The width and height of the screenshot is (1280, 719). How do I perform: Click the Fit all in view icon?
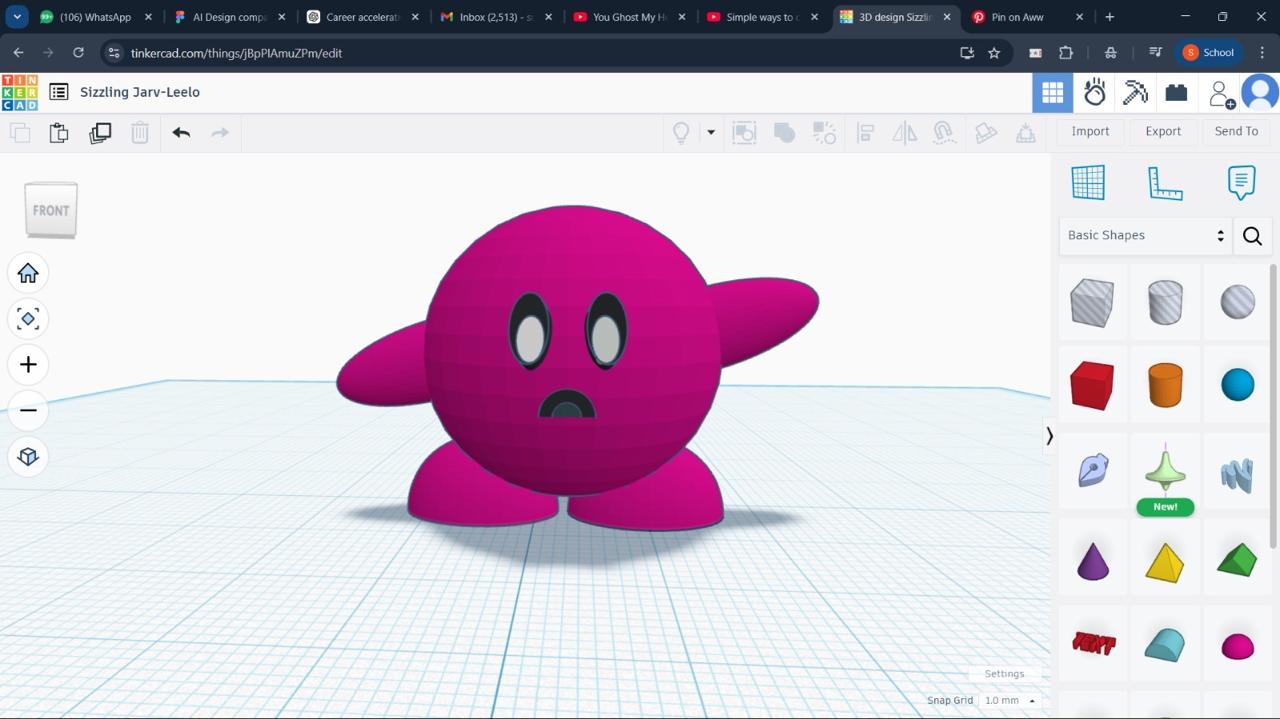(x=28, y=319)
